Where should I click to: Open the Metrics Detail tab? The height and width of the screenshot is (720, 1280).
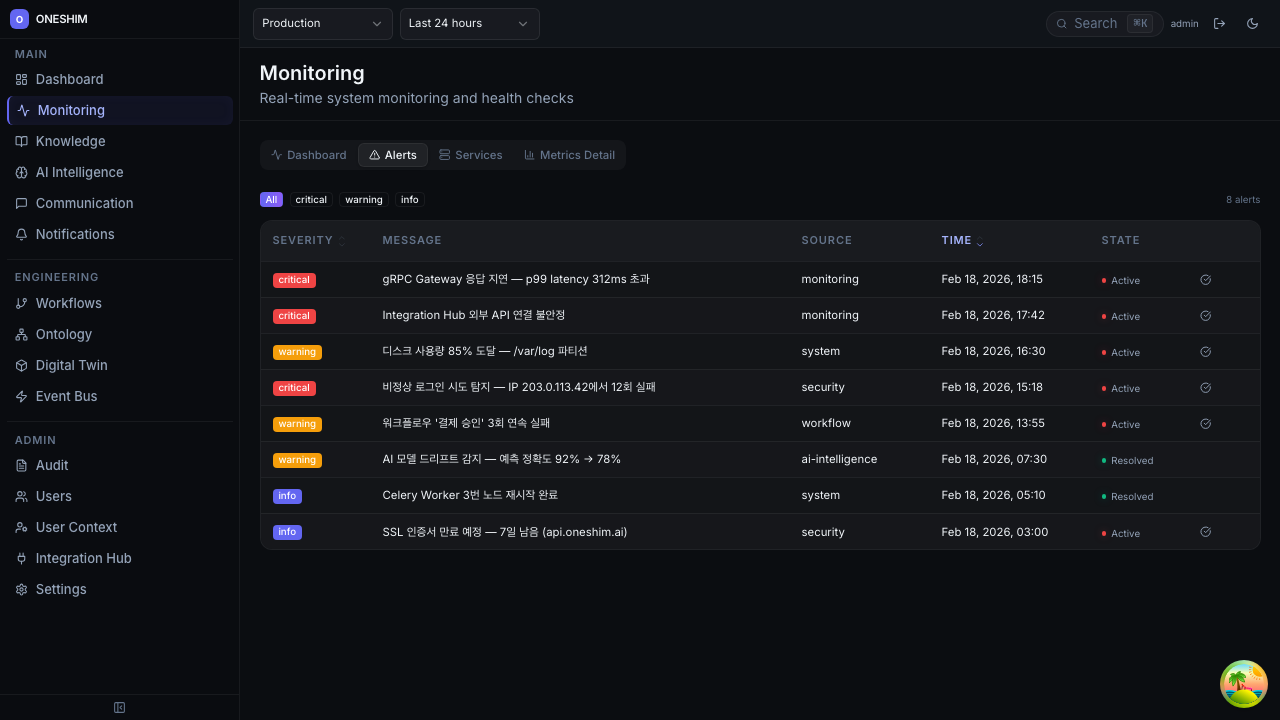569,155
